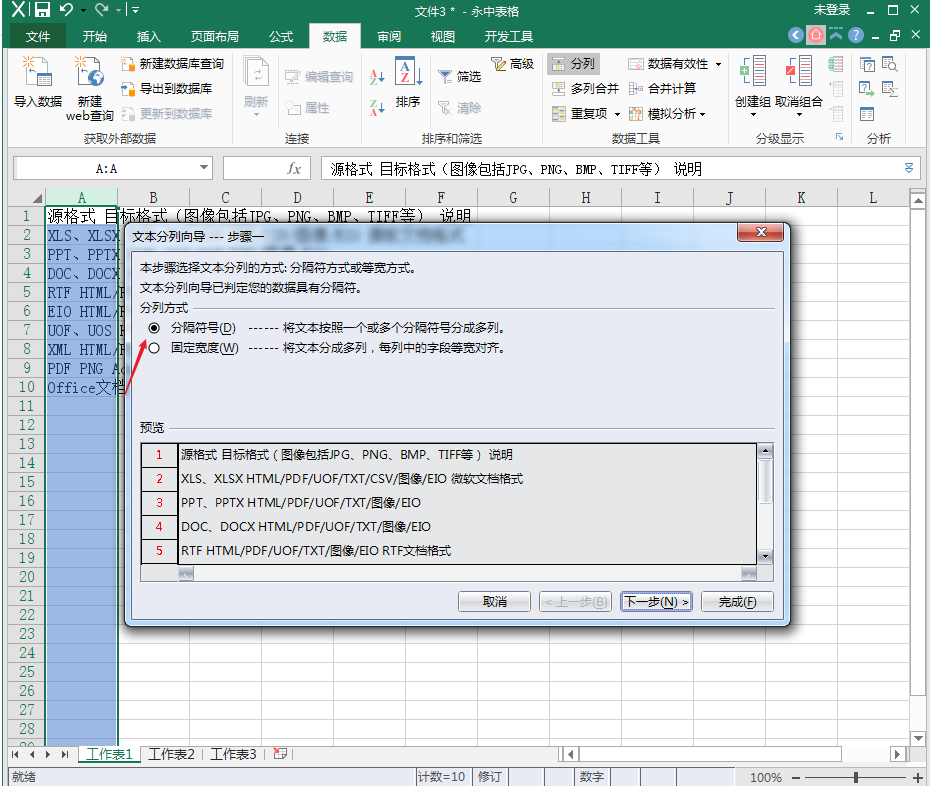Expand the Name Box A:A dropdown arrow
Screen dimensions: 930x786
click(203, 168)
